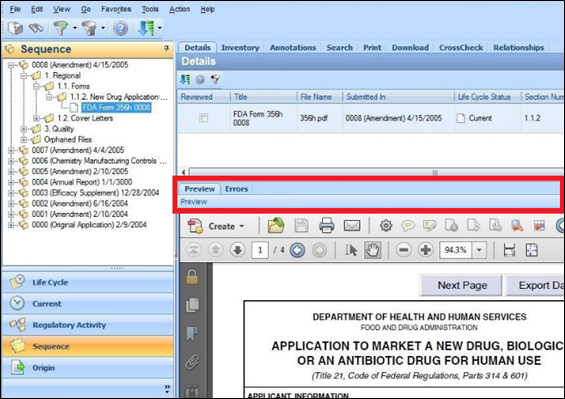Collapse the 0008 (Amendment) 4/15/2005 node
The image size is (565, 399).
pyautogui.click(x=11, y=65)
